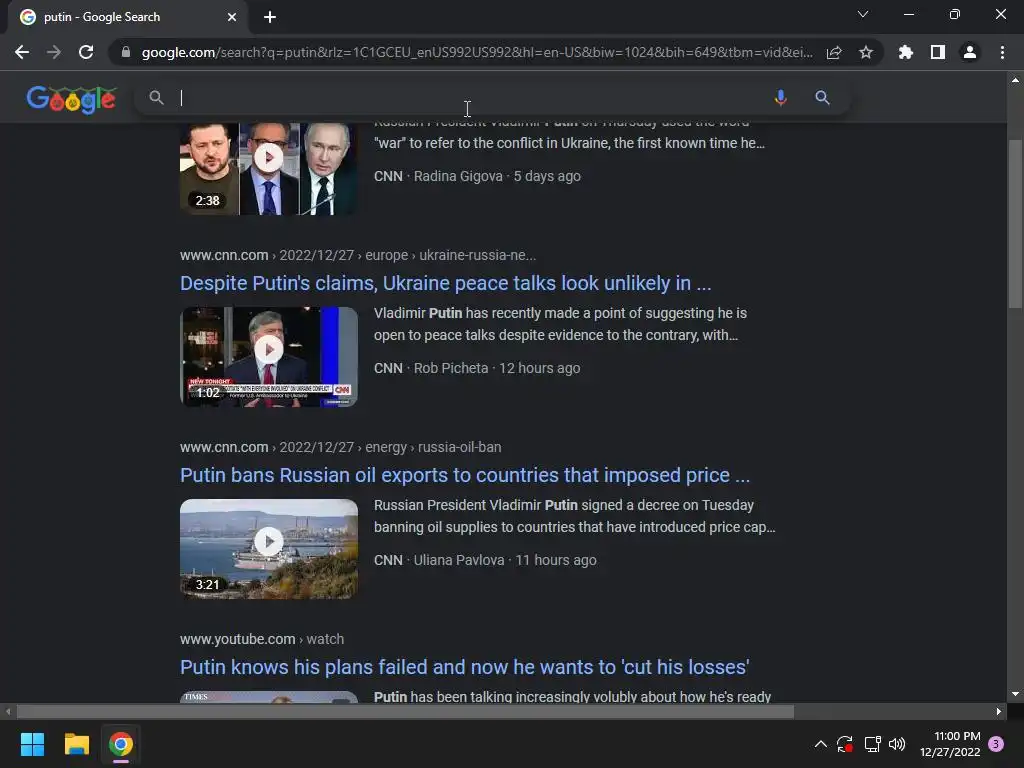Click the forward navigation arrow
The height and width of the screenshot is (768, 1024).
(x=54, y=52)
